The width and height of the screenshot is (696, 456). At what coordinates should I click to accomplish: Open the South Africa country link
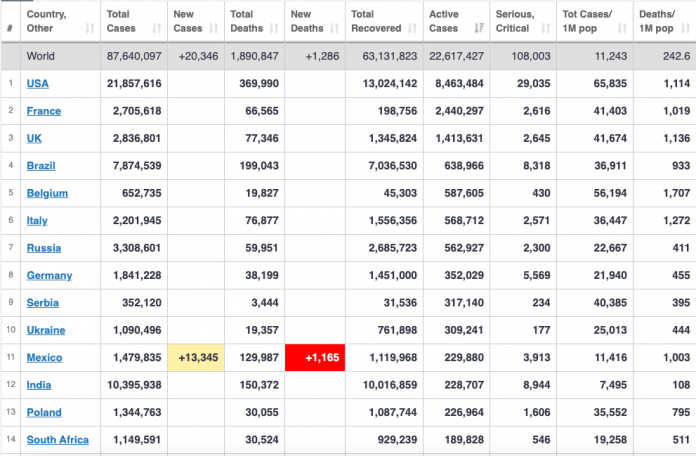pos(58,440)
